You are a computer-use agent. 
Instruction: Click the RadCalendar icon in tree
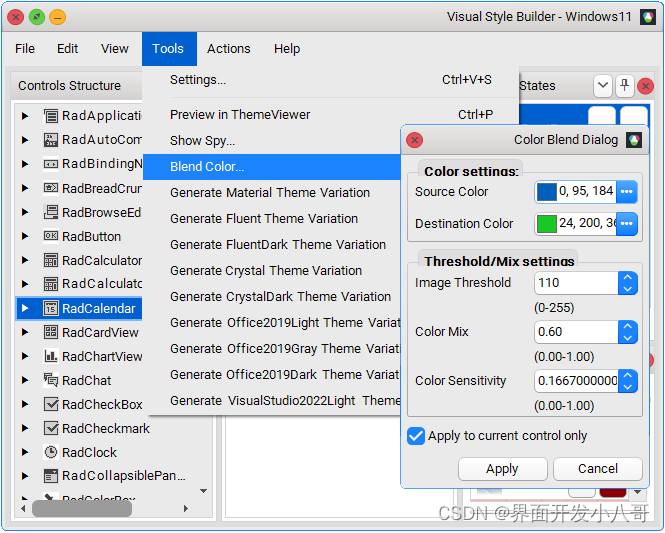click(51, 308)
